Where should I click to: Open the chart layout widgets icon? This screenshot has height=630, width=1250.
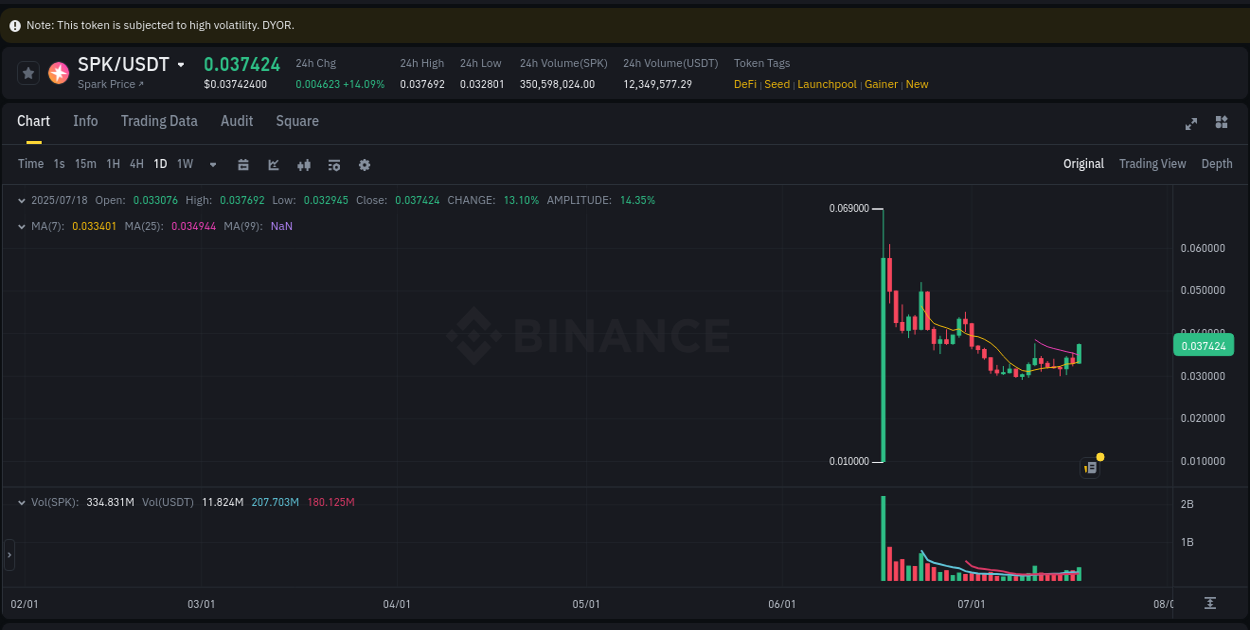pos(1221,122)
